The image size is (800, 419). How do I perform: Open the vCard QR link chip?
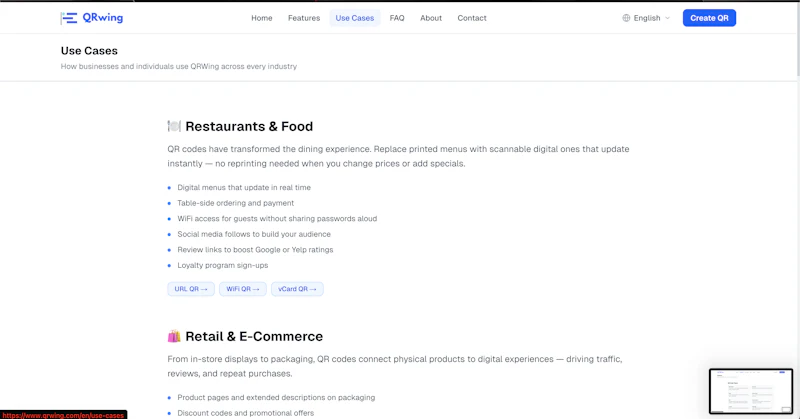click(297, 289)
